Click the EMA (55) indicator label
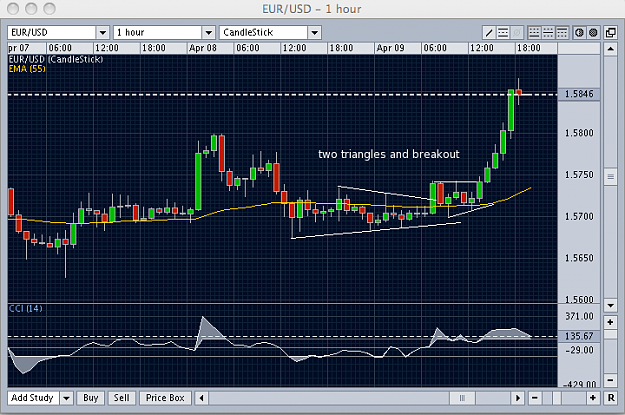This screenshot has height=415, width=625. (x=27, y=69)
